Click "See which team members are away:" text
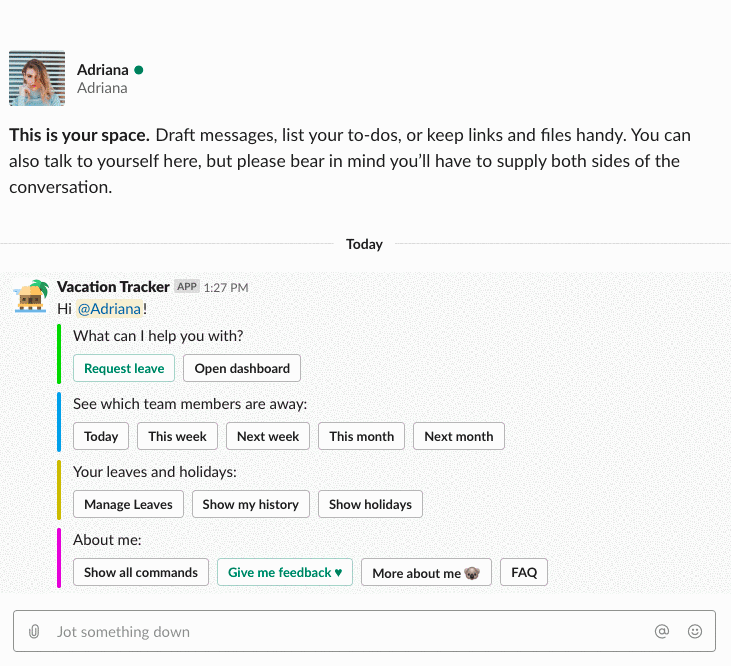Image resolution: width=731 pixels, height=666 pixels. [x=190, y=404]
